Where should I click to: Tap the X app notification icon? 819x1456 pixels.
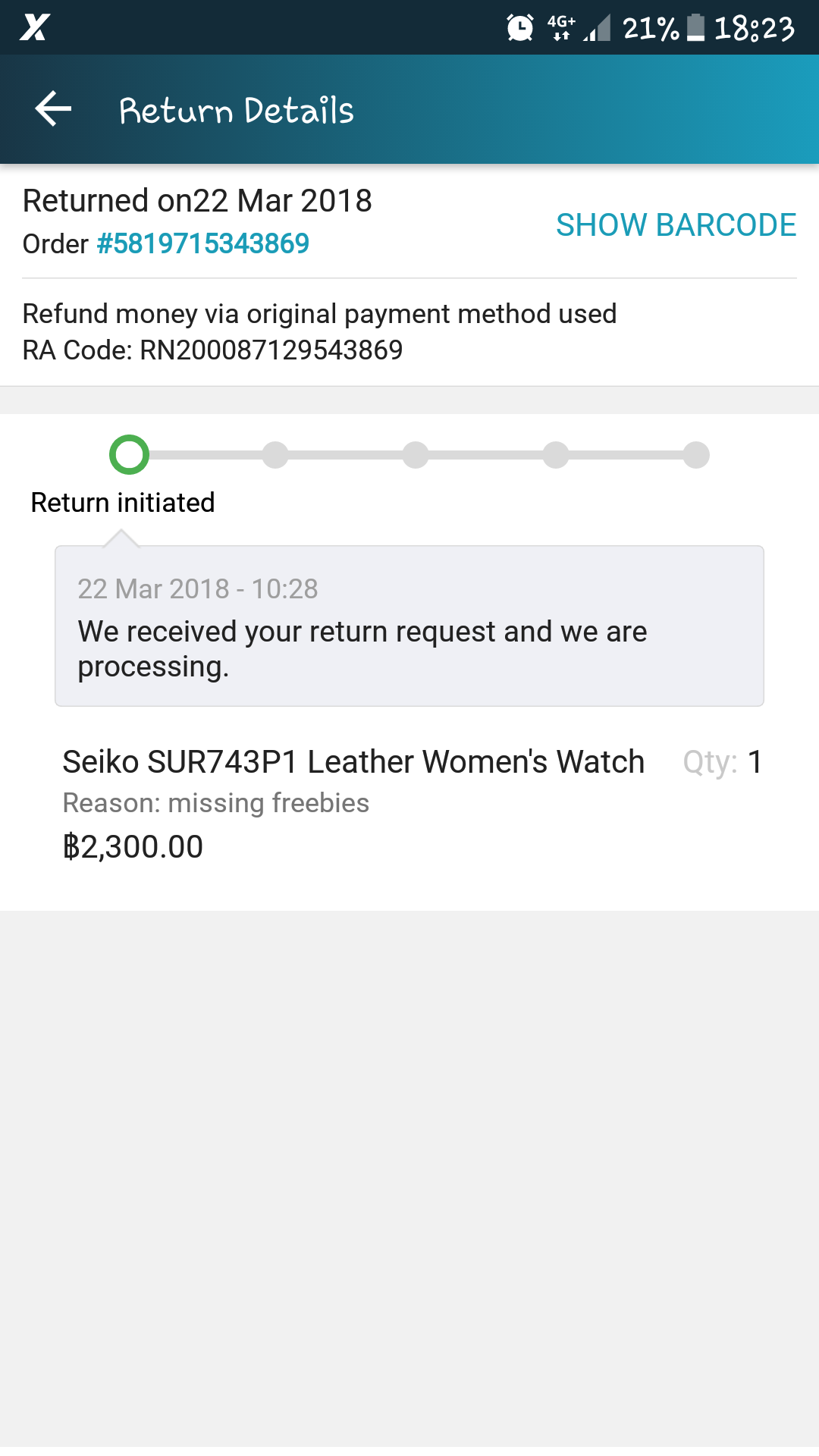34,28
